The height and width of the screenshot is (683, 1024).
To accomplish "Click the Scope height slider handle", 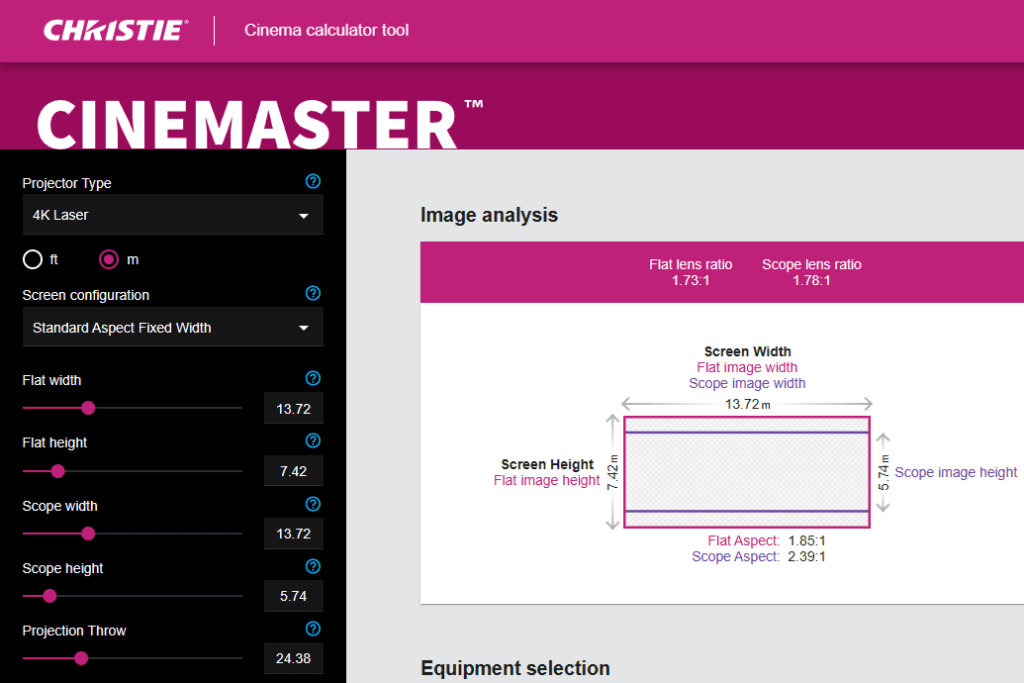I will [x=50, y=596].
